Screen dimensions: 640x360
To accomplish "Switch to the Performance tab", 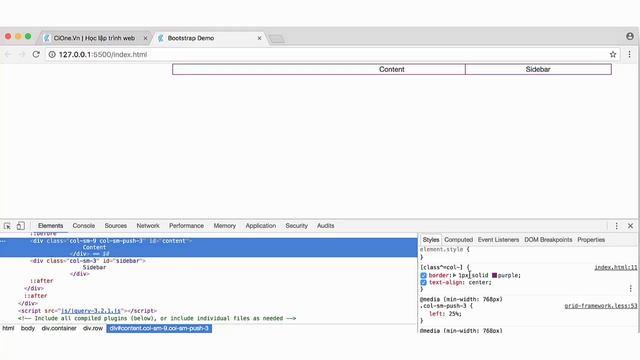I will coord(186,226).
